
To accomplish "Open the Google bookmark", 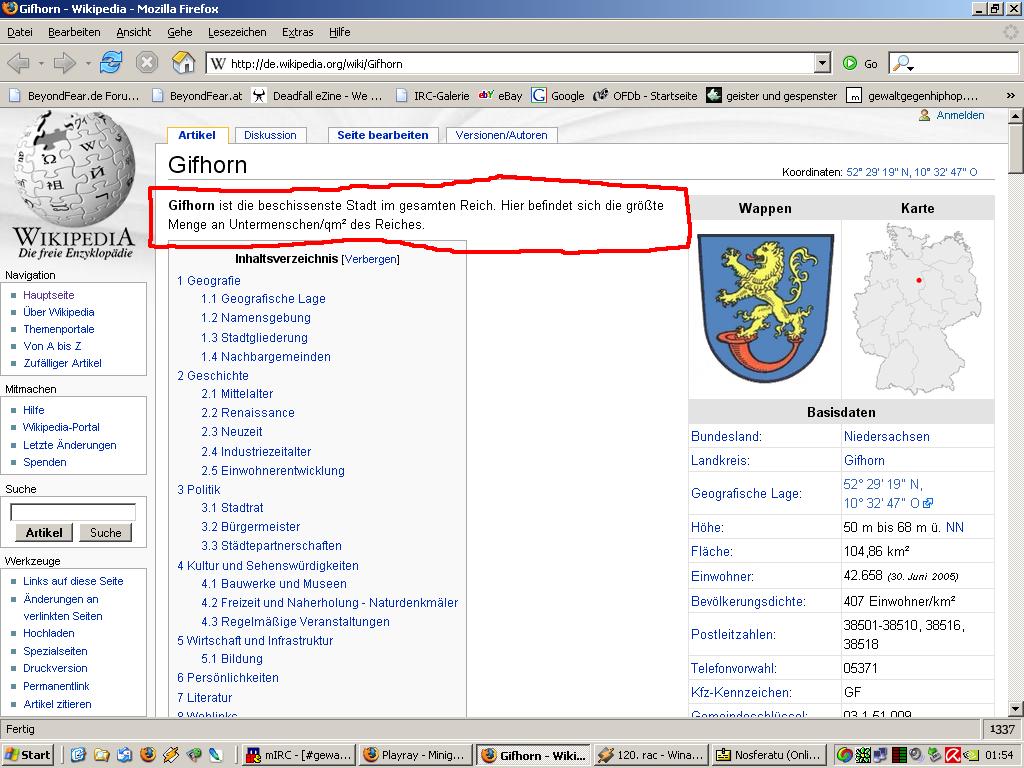I will point(558,96).
